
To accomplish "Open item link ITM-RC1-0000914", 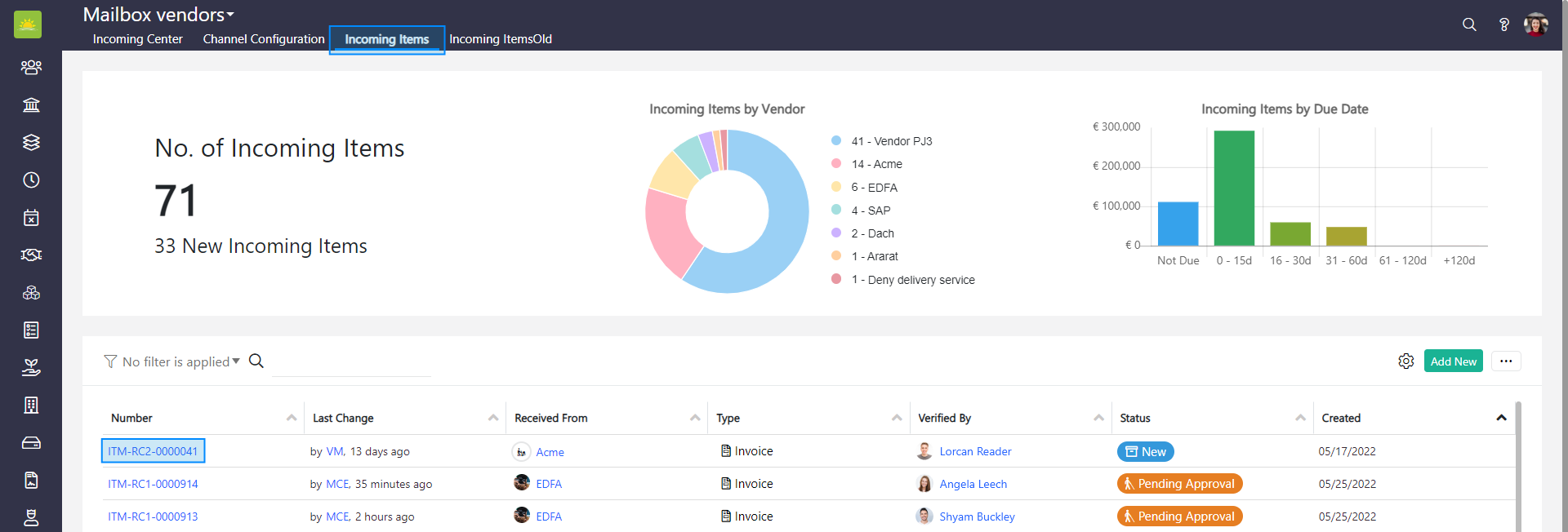I will coord(153,484).
